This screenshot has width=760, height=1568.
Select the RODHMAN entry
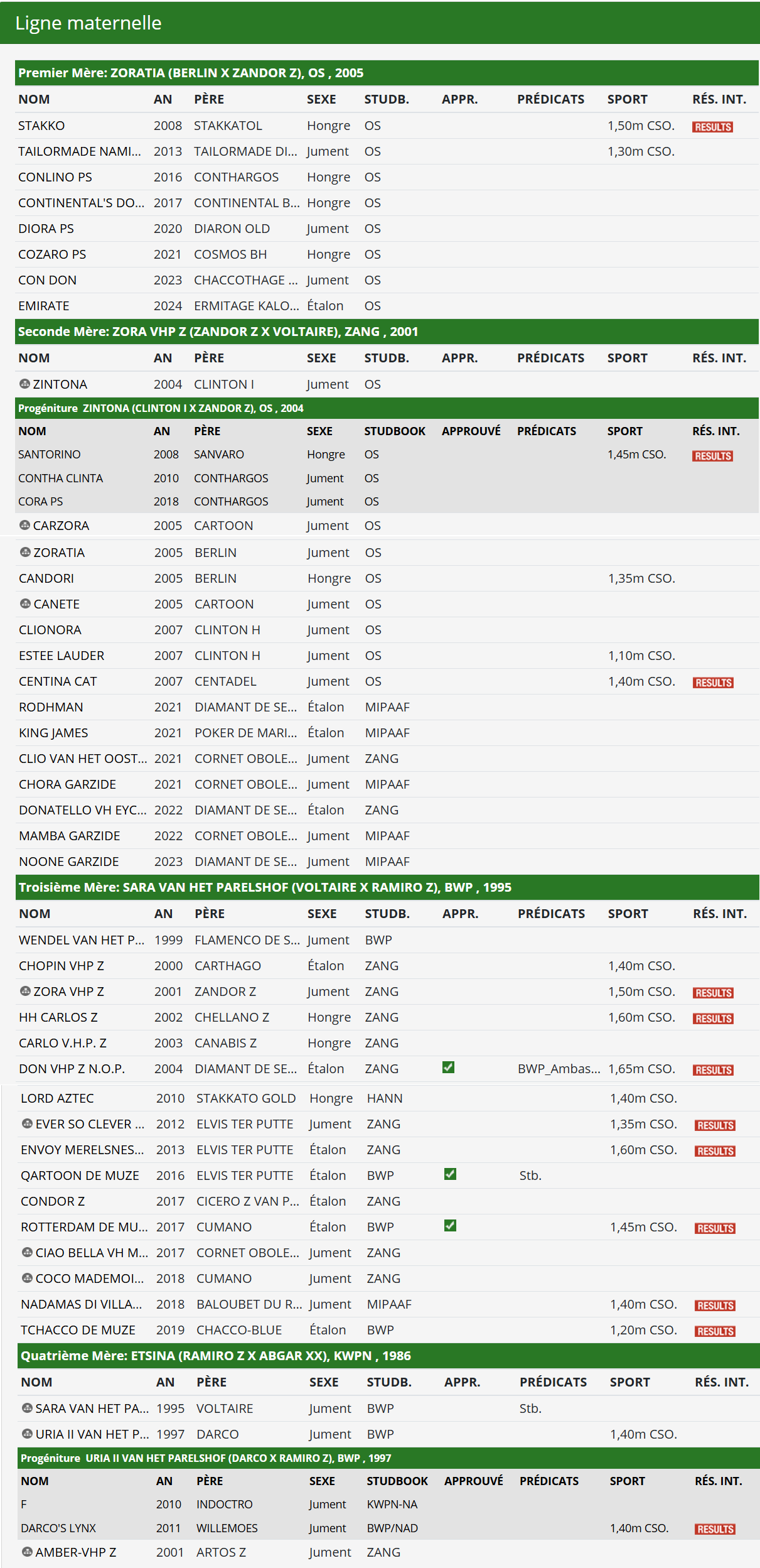click(51, 707)
